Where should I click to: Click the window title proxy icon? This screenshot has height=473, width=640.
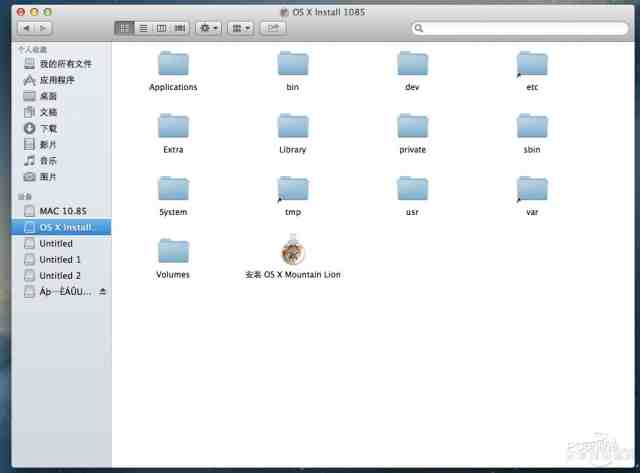(284, 12)
